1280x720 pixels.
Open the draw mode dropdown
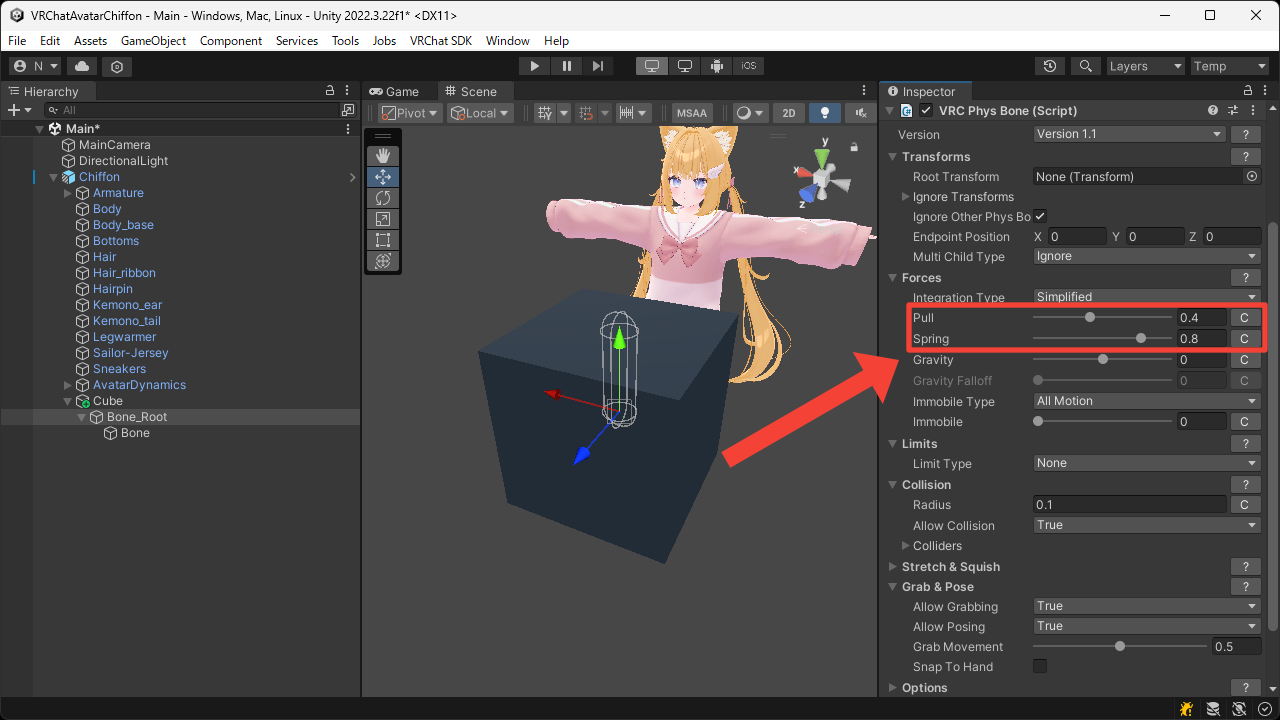coord(750,113)
